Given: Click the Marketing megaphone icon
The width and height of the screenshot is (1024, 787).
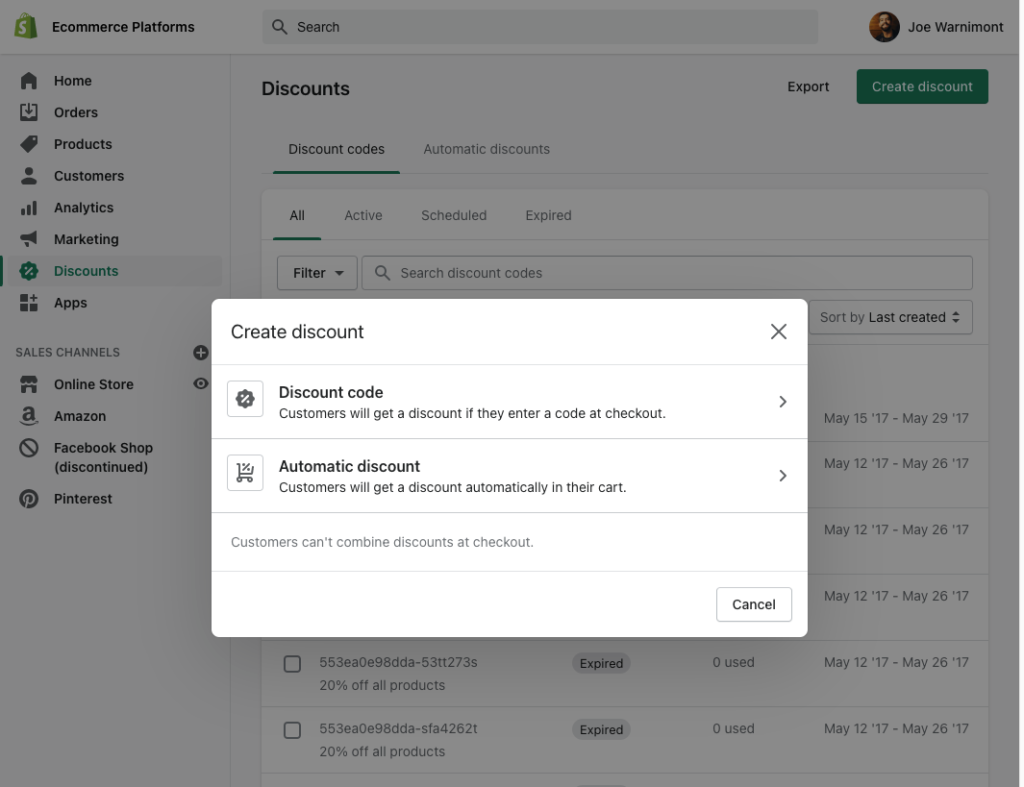Looking at the screenshot, I should [29, 239].
